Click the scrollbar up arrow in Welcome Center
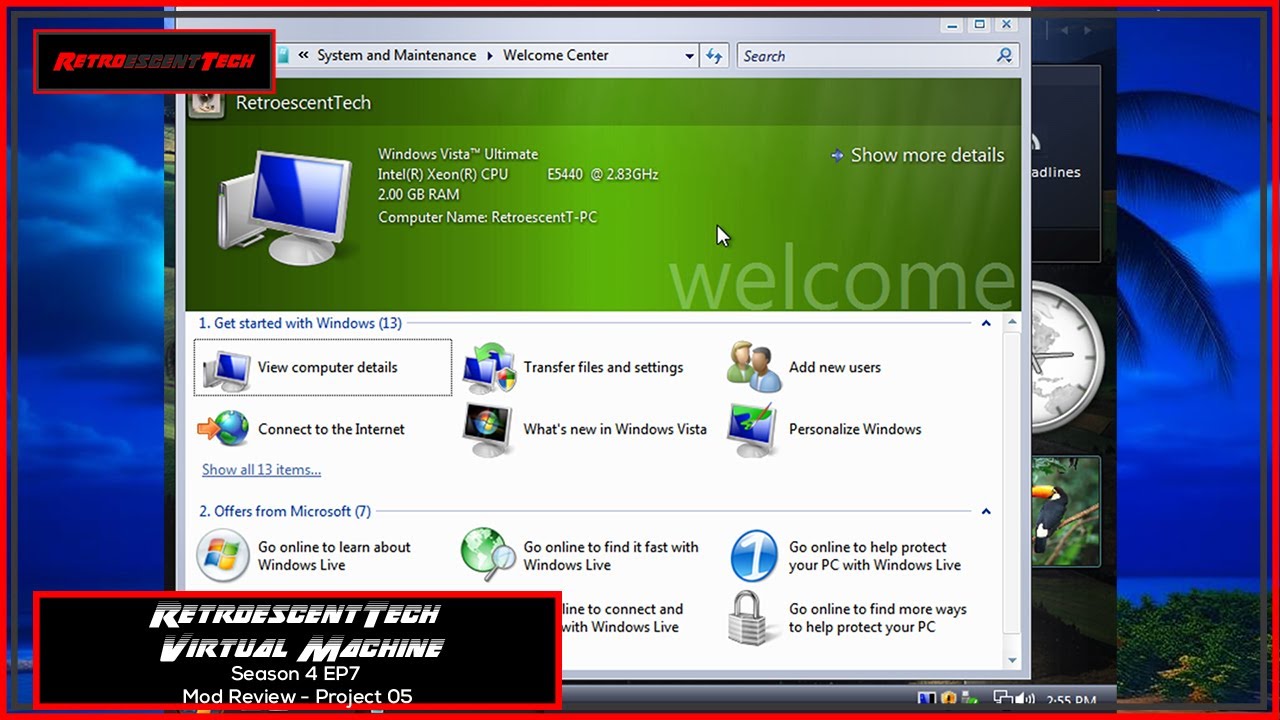Viewport: 1280px width, 720px height. click(1012, 323)
